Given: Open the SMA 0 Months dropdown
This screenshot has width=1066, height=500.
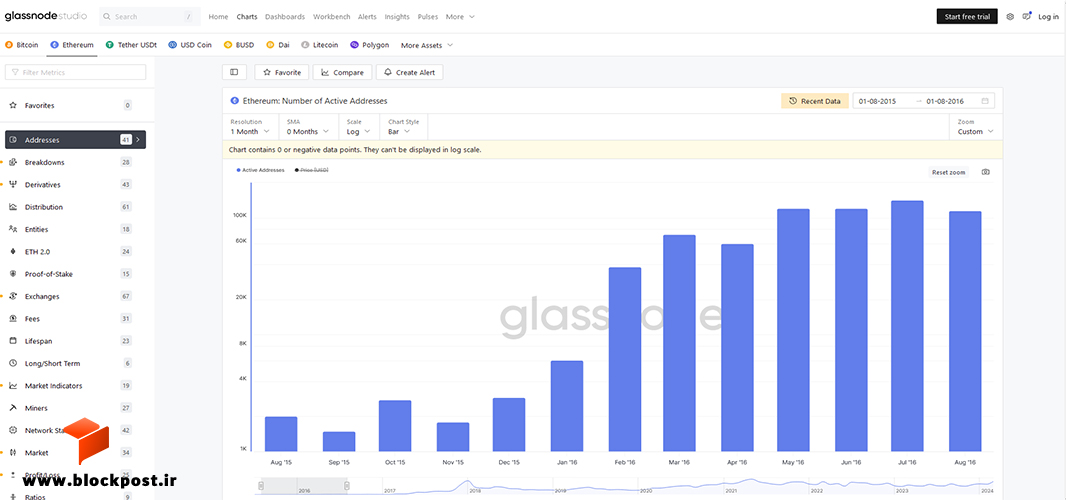Looking at the screenshot, I should [308, 127].
